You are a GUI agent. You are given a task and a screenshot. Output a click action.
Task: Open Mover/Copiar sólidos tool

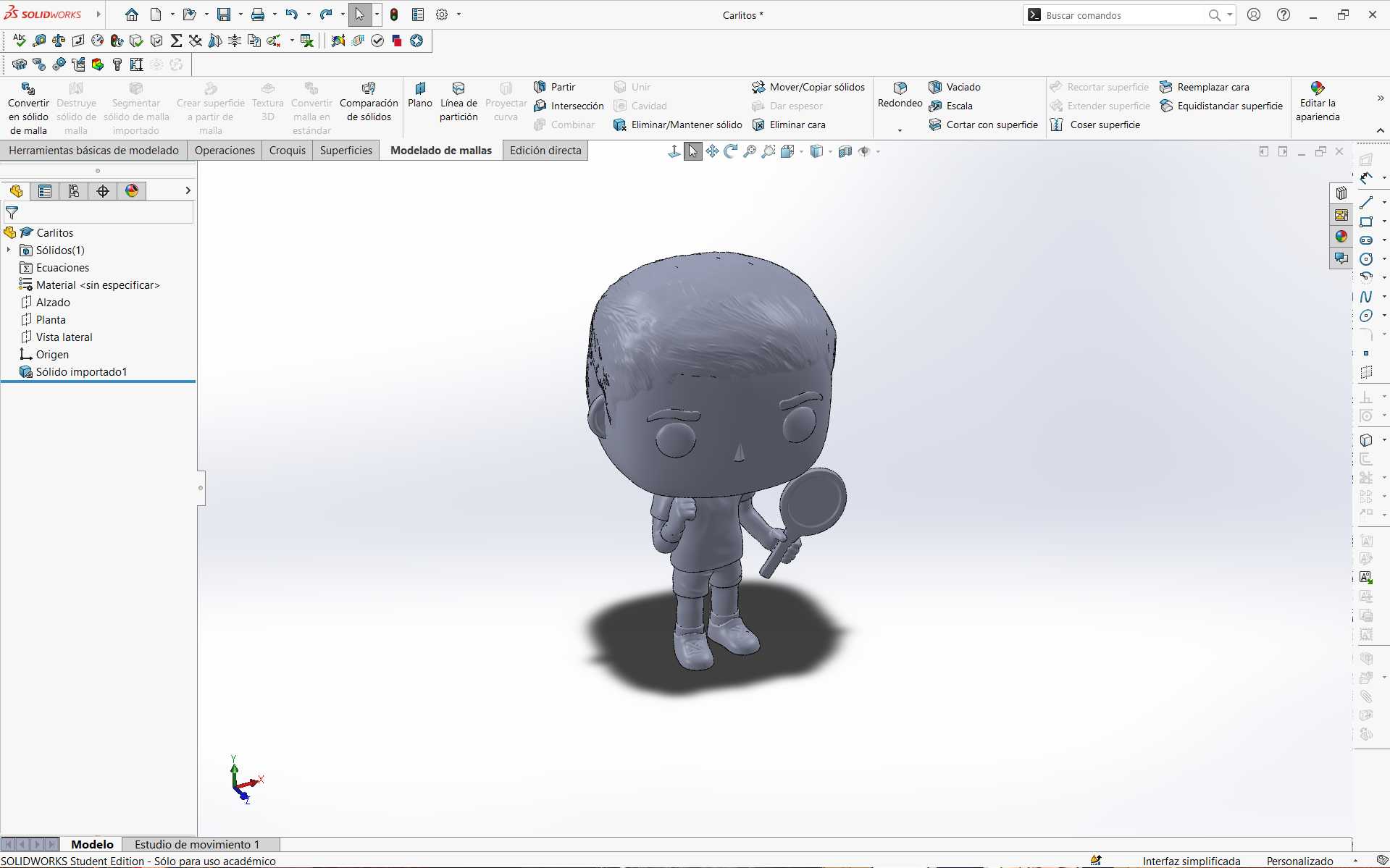808,87
